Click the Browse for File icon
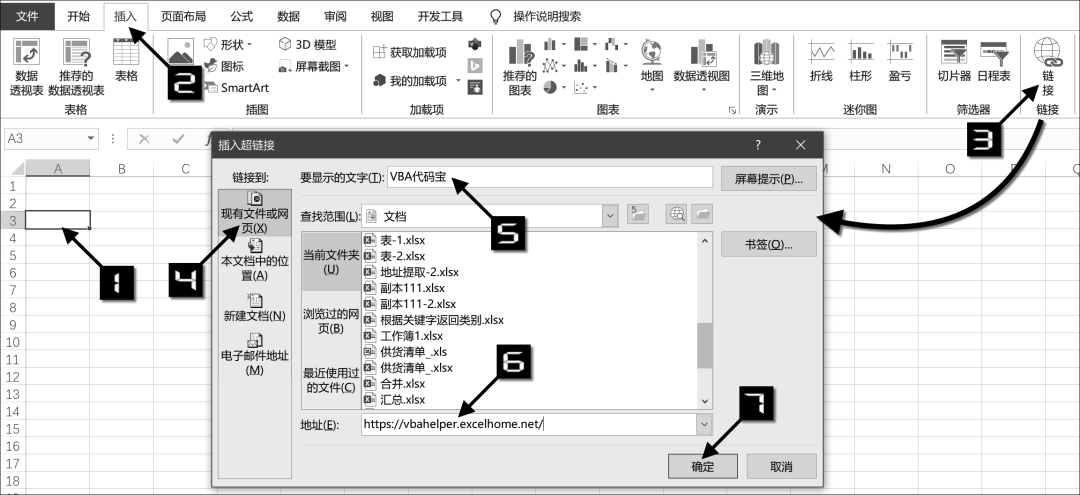Screen dimensions: 1080x495 point(702,215)
